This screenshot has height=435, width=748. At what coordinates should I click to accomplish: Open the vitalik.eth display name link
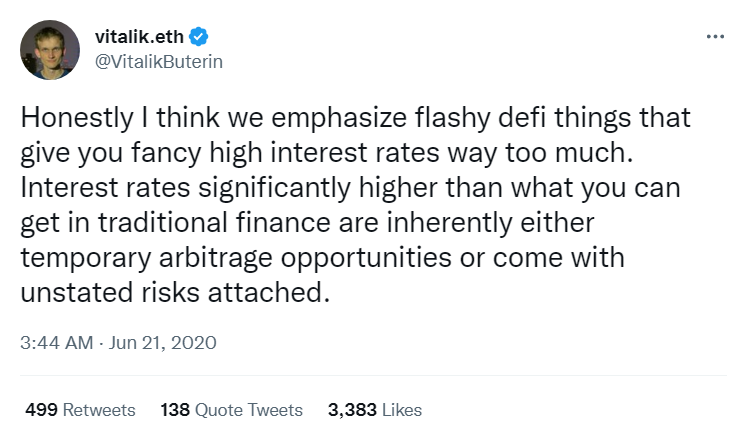139,37
